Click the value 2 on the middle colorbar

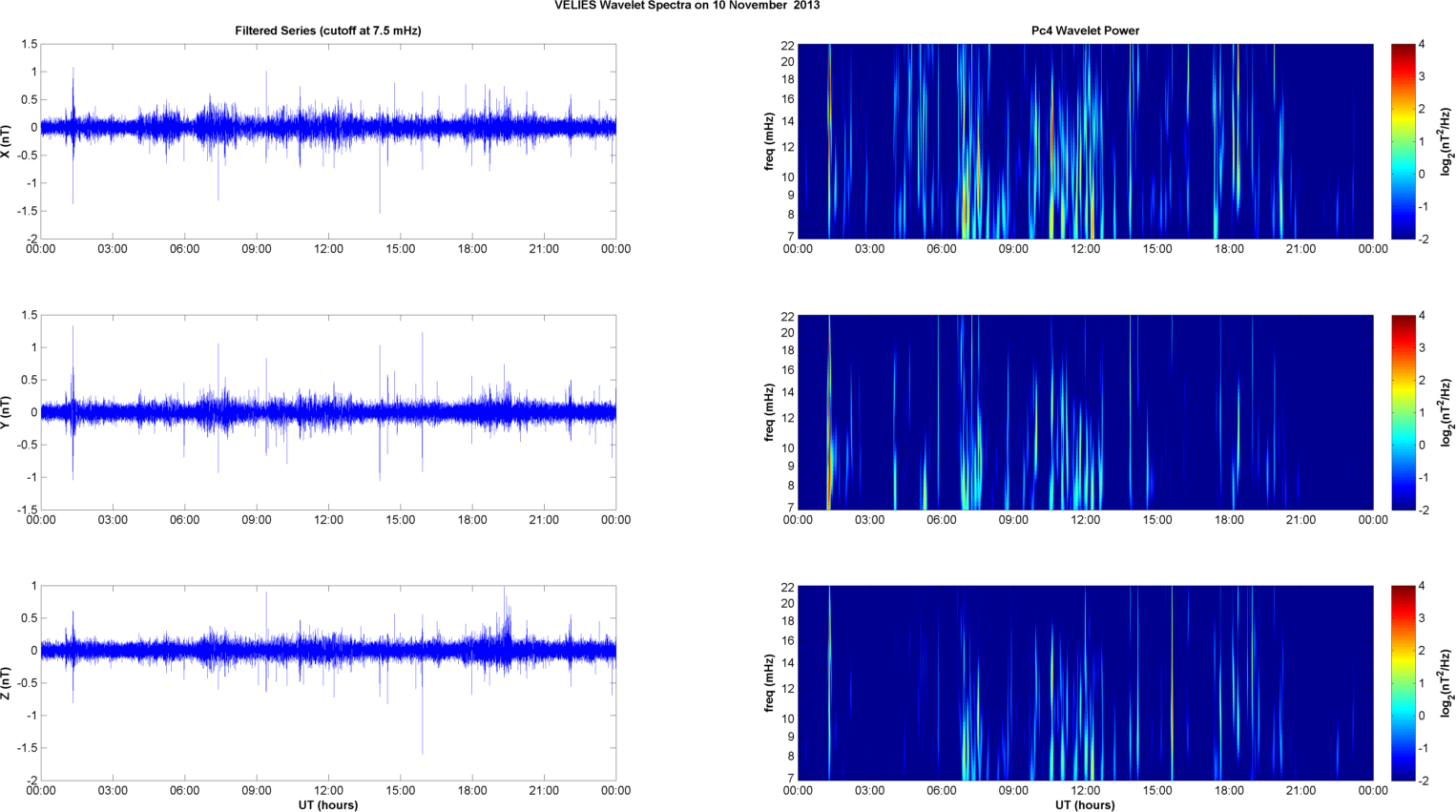[x=1422, y=380]
